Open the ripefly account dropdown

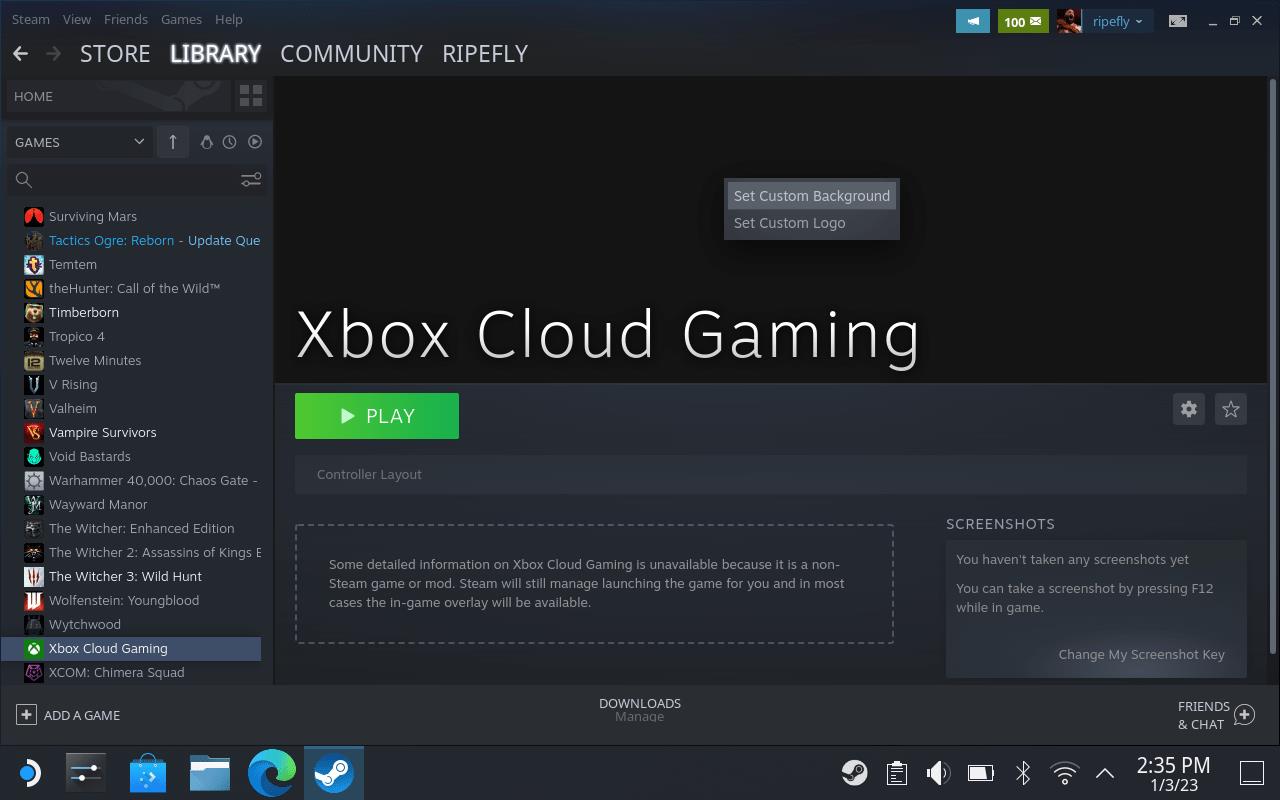coord(1117,21)
